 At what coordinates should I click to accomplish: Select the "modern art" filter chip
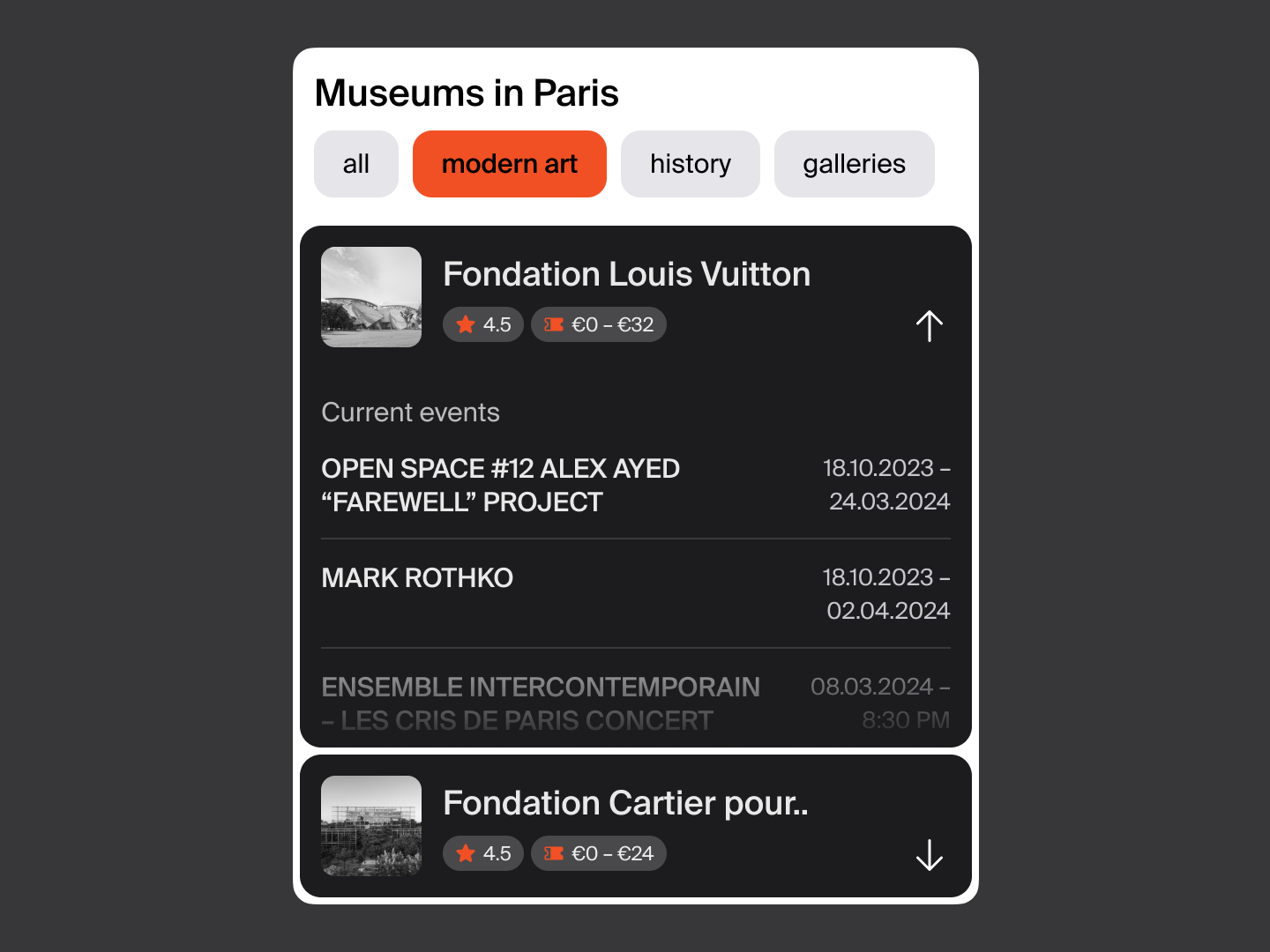[510, 164]
